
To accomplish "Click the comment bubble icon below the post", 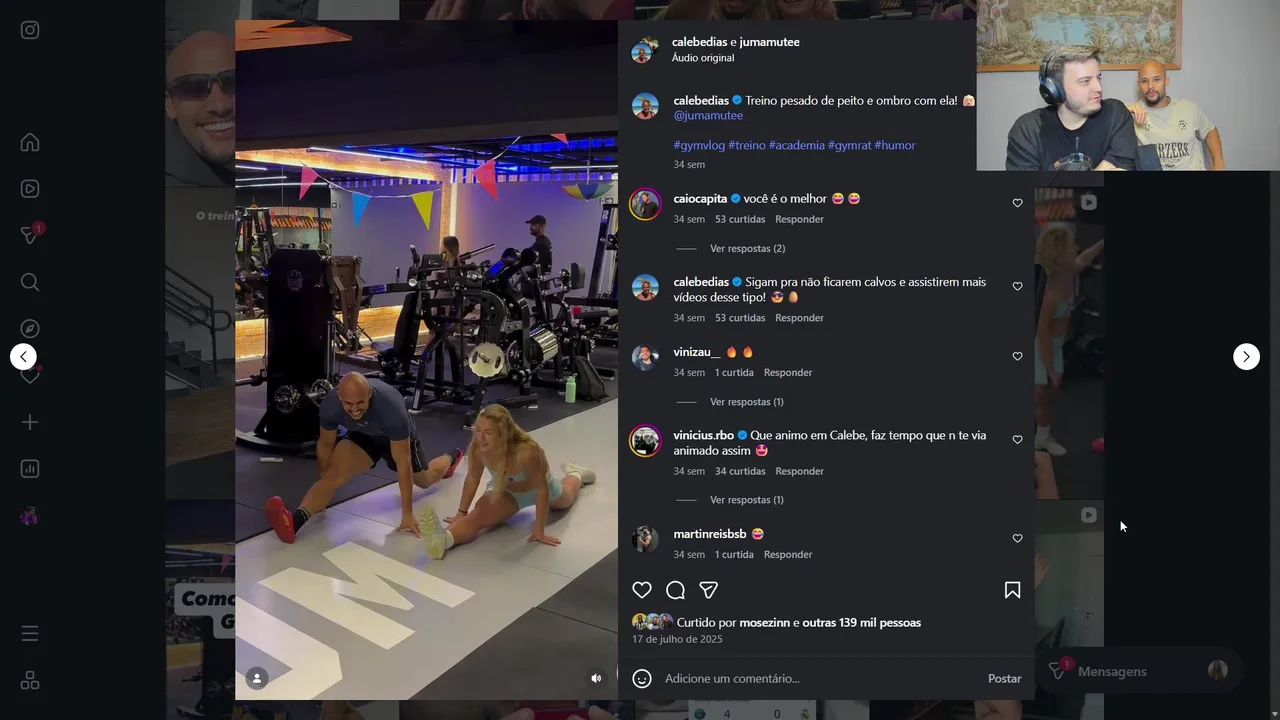I will click(x=675, y=590).
